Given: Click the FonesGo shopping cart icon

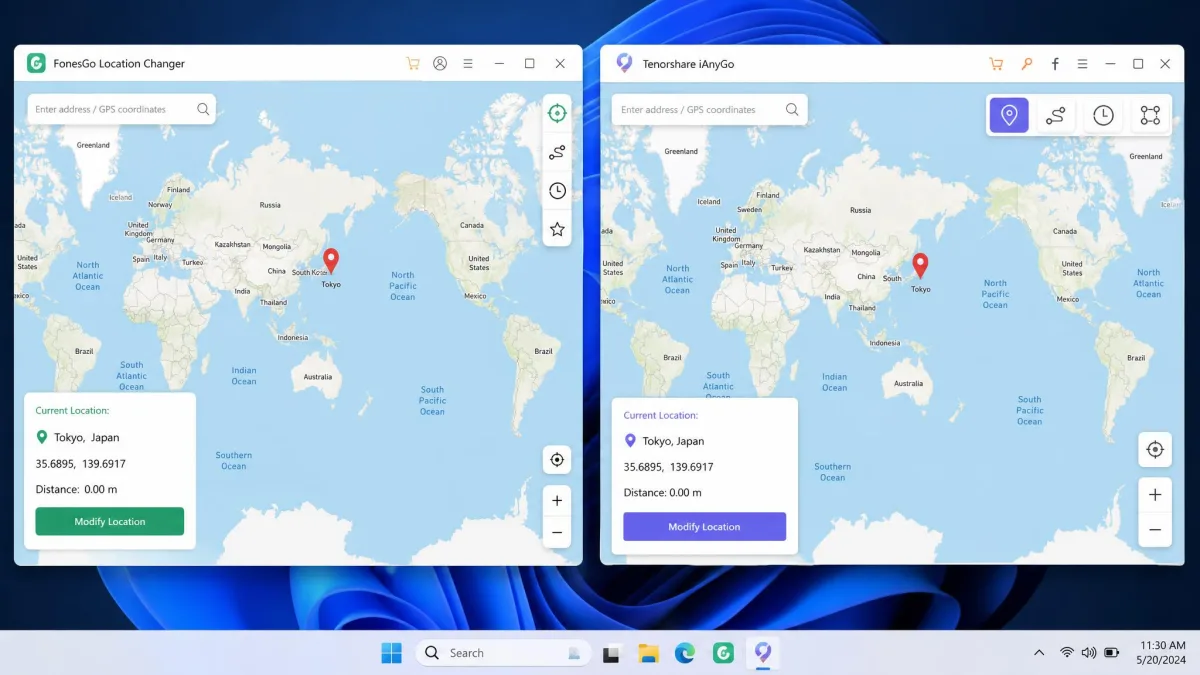Looking at the screenshot, I should (412, 63).
